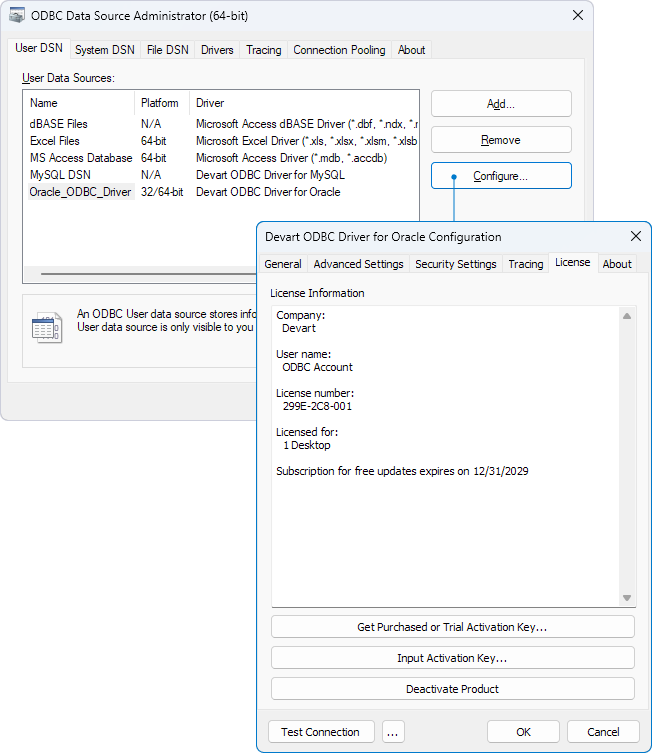Click the Deactivate Product button
This screenshot has height=753, width=652.
[x=453, y=689]
